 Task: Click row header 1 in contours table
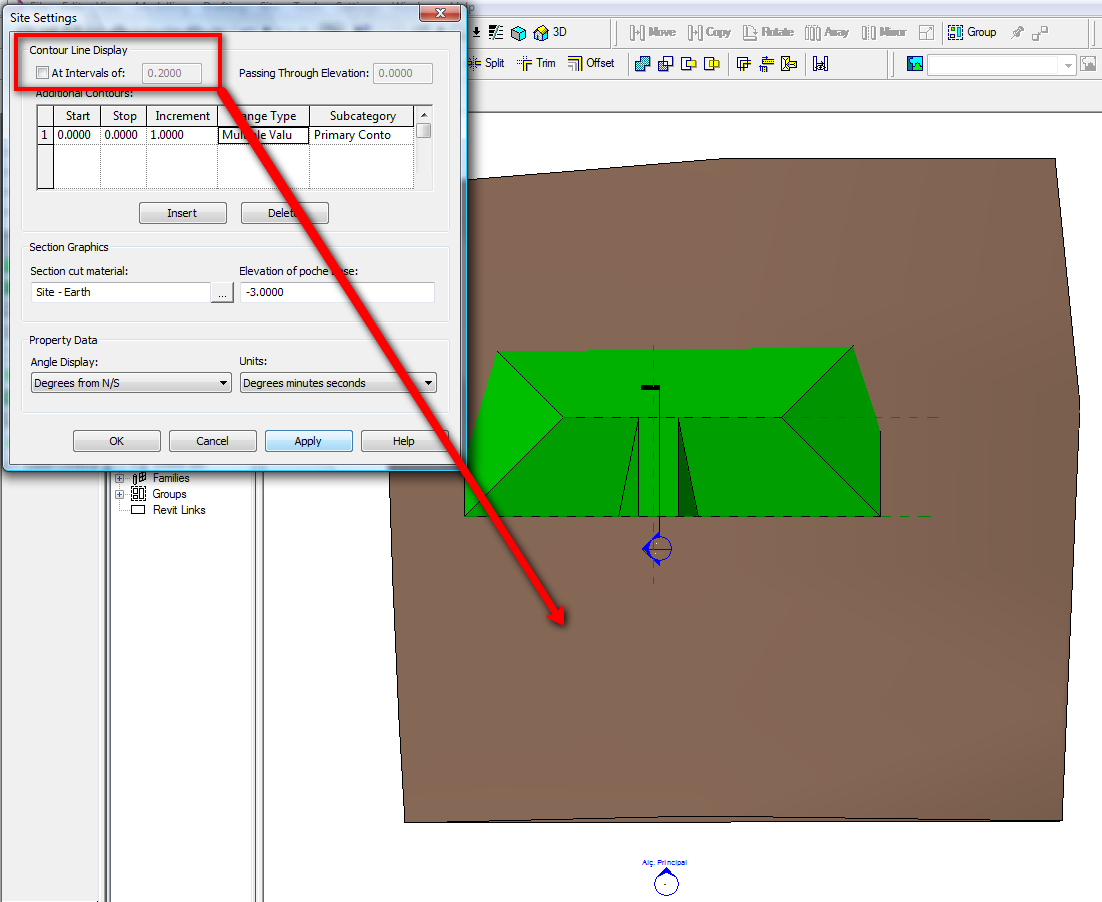45,135
